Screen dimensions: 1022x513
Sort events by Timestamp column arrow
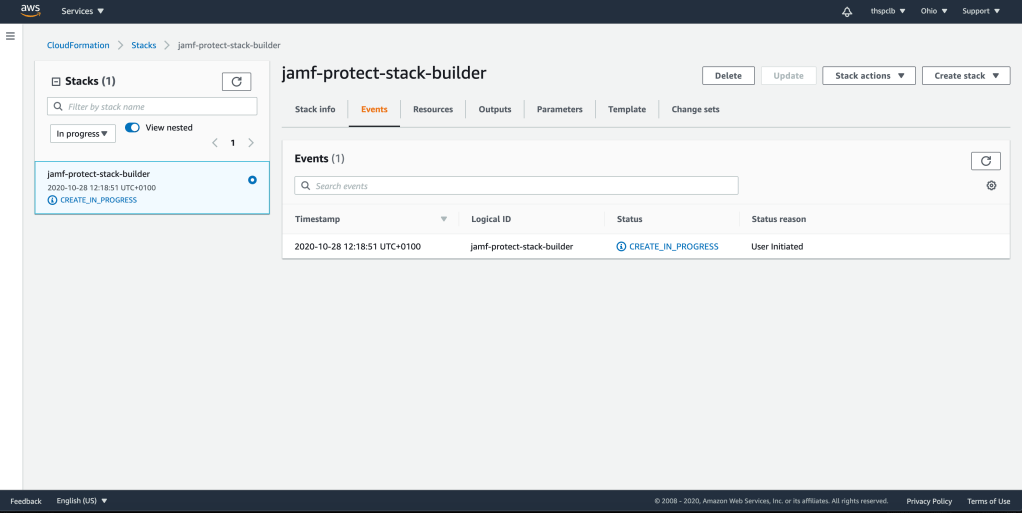pos(444,219)
